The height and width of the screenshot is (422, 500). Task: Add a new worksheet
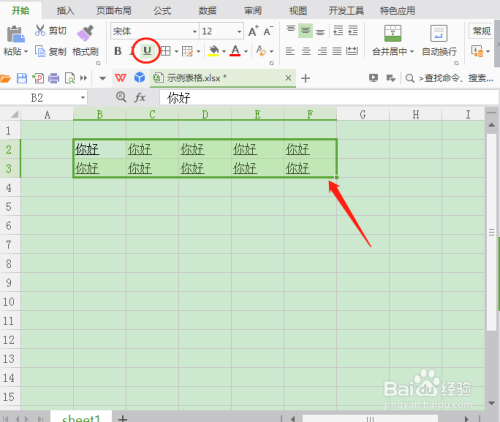click(x=123, y=418)
